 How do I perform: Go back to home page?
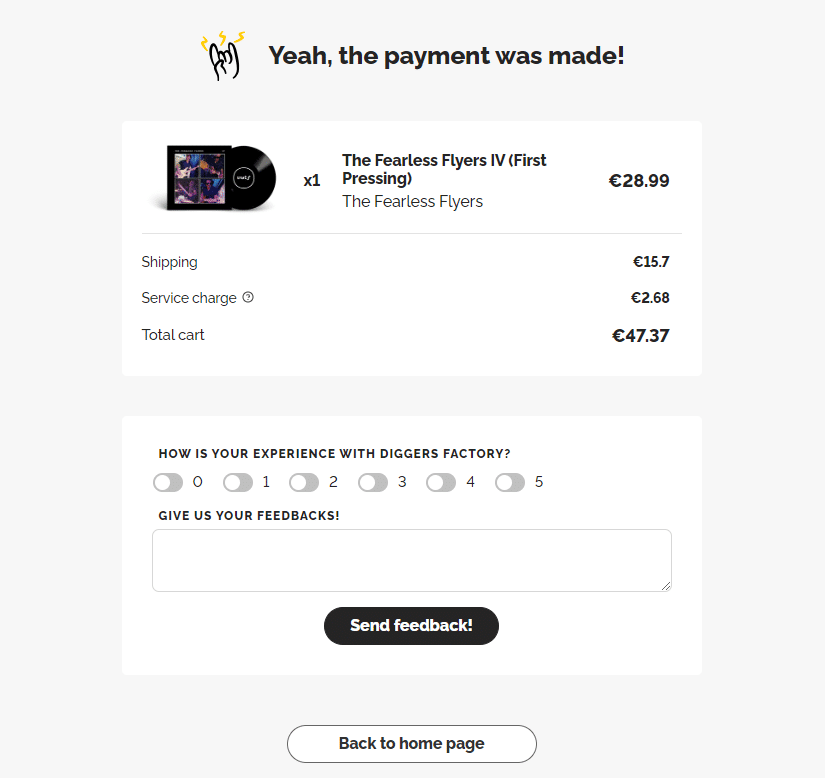[x=411, y=744]
